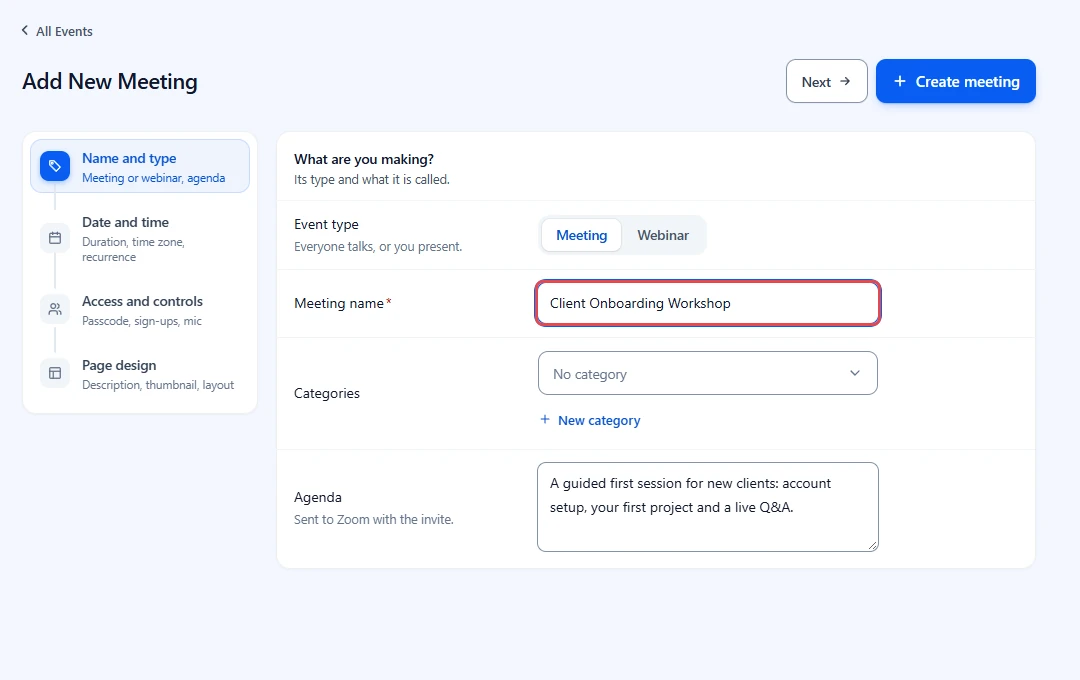
Task: Click the calendar icon for Date and time
Action: [55, 238]
